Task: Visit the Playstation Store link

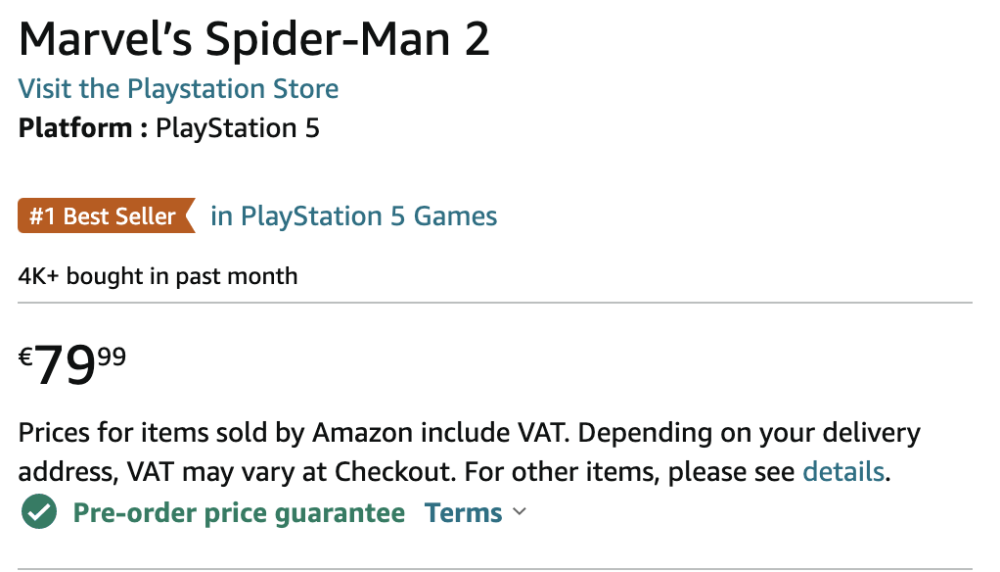Action: tap(178, 89)
